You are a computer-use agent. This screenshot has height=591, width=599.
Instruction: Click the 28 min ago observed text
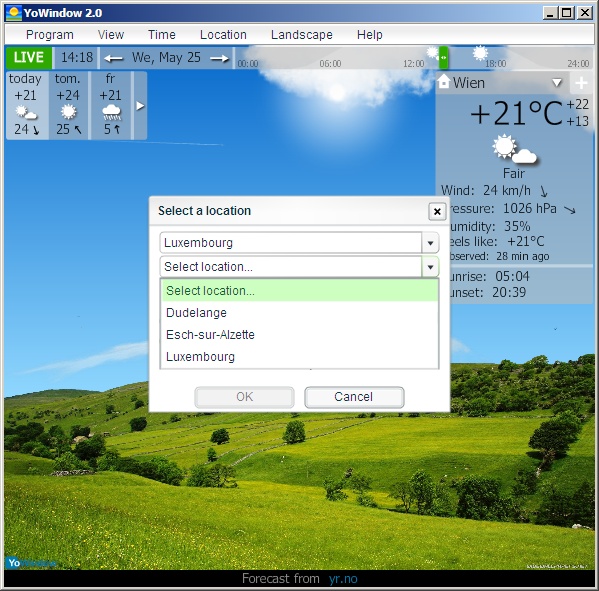[523, 256]
